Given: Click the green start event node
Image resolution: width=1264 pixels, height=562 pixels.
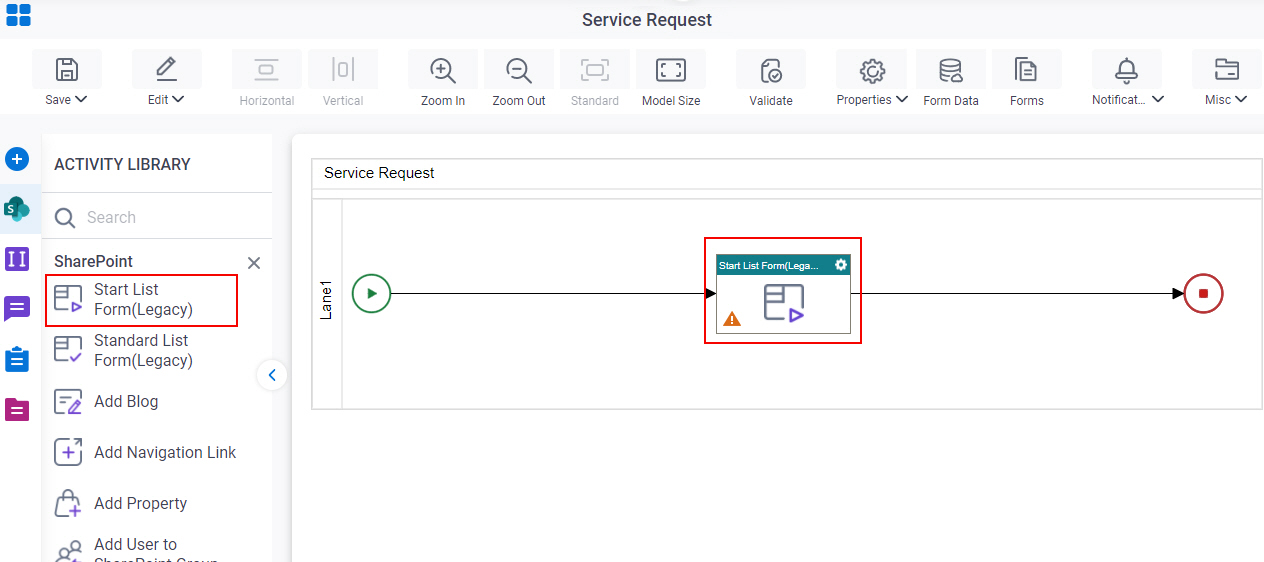Looking at the screenshot, I should point(371,294).
